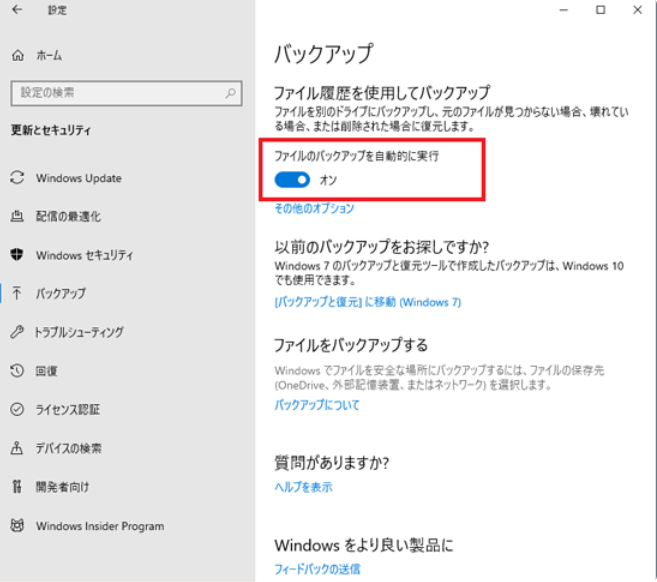
Task: Click the 回復 history clock icon
Action: (x=17, y=371)
